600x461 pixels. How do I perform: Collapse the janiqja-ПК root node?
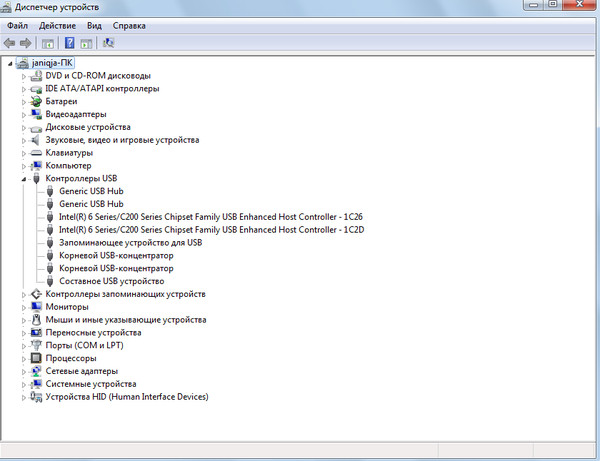10,64
